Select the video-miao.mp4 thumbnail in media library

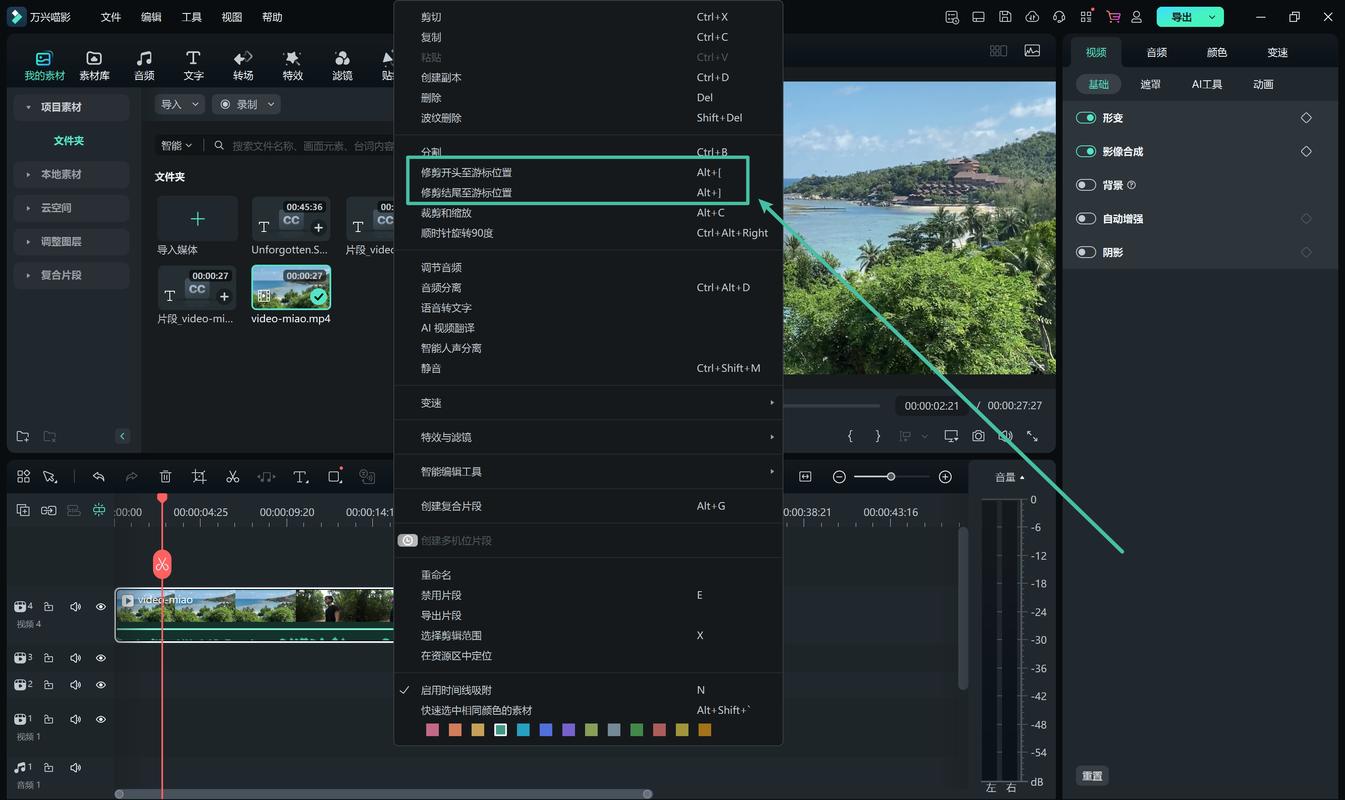click(x=290, y=290)
